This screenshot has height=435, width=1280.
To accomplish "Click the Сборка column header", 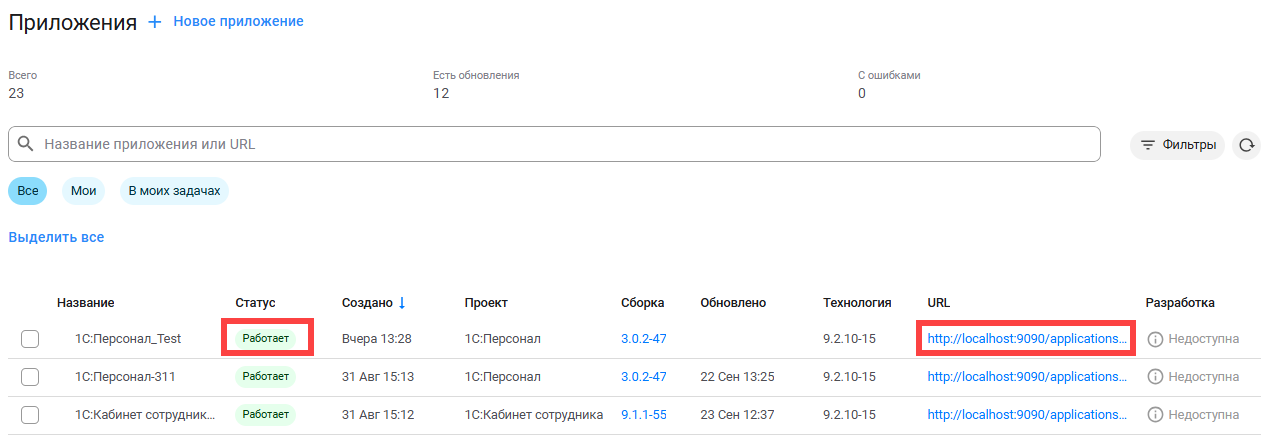I will [642, 302].
